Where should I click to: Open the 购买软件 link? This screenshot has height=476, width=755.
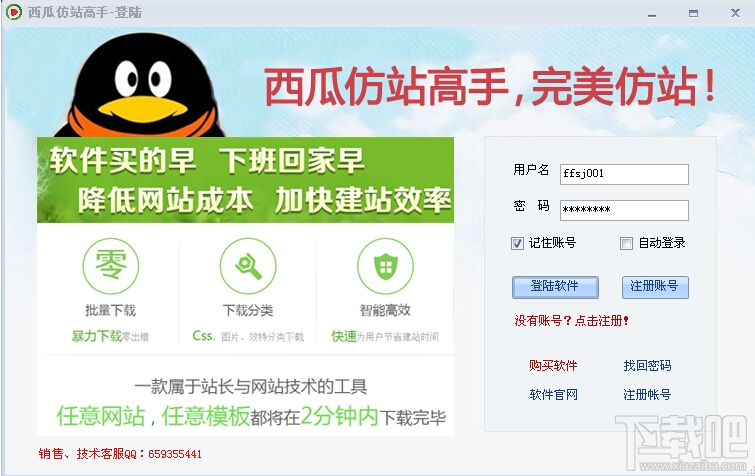[x=553, y=366]
